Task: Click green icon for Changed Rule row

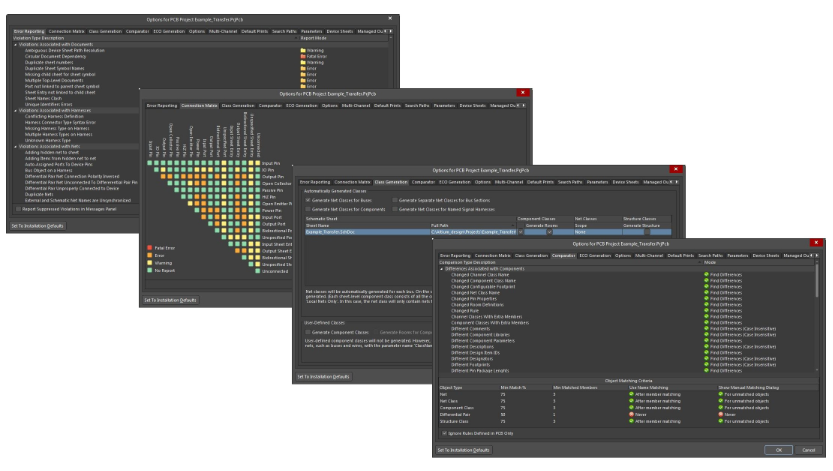Action: (707, 311)
